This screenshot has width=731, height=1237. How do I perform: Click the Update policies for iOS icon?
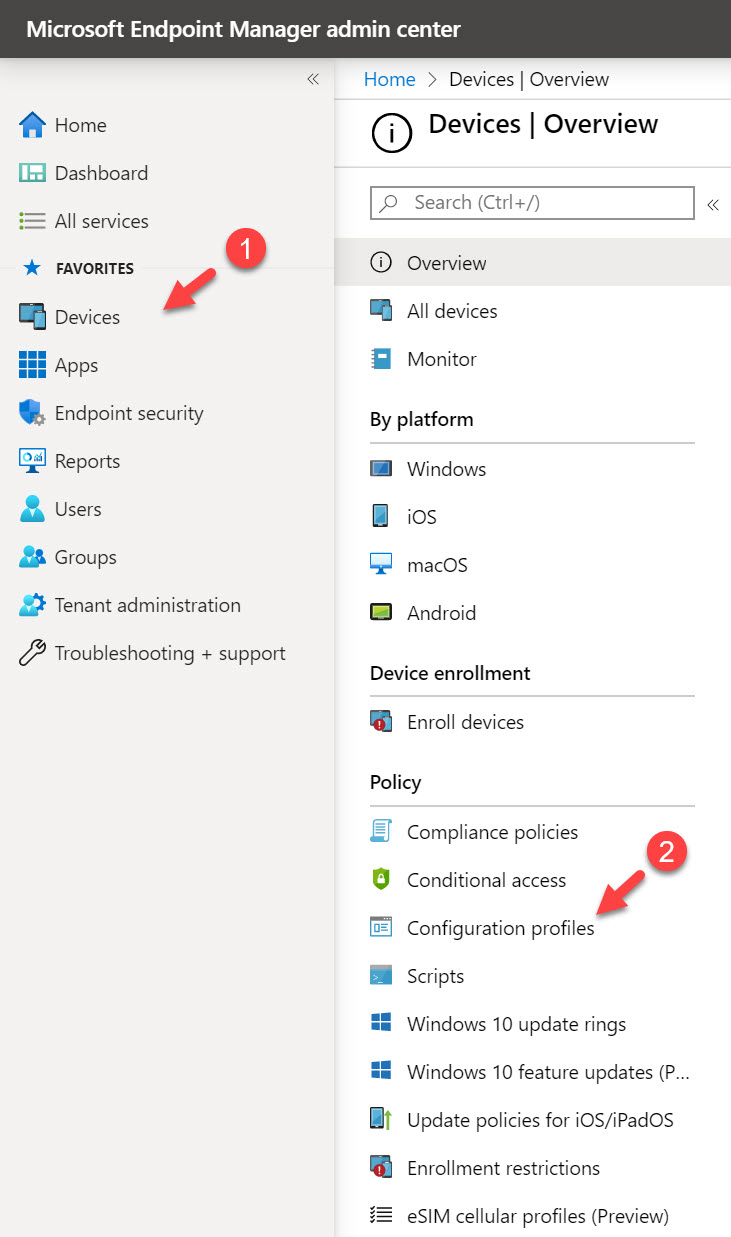click(381, 1120)
